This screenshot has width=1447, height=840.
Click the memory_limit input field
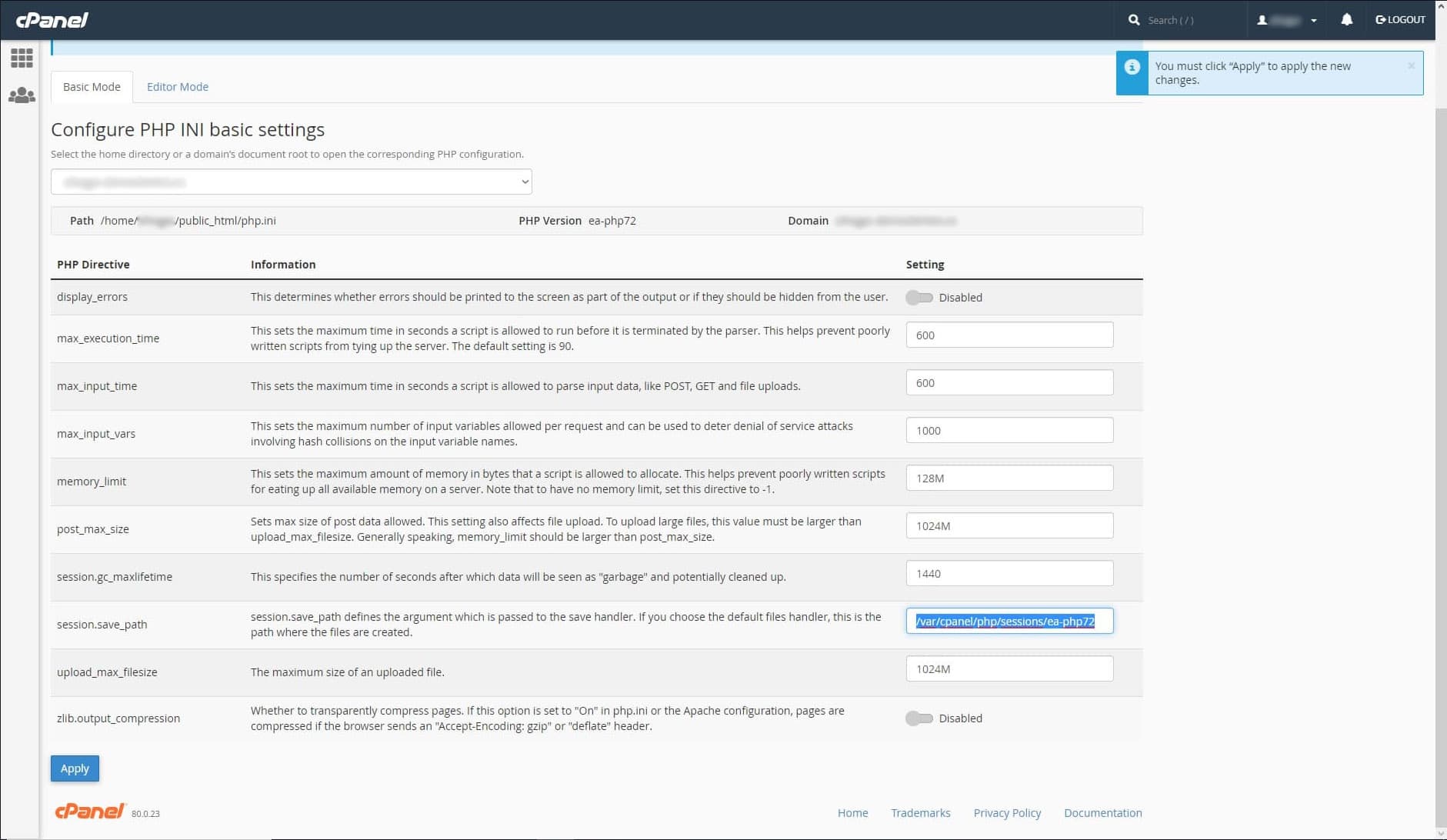(1009, 478)
